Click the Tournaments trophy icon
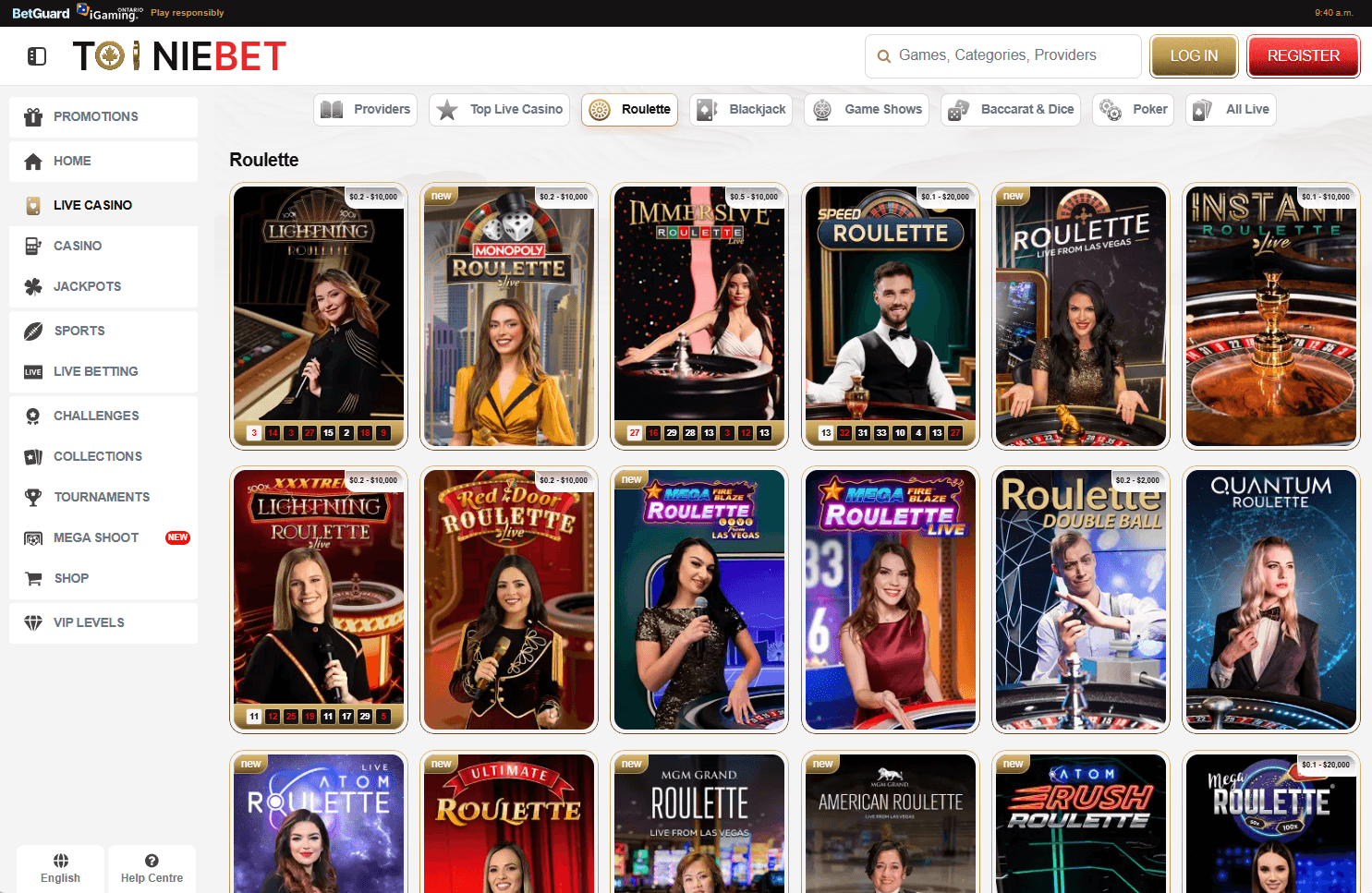Image resolution: width=1372 pixels, height=893 pixels. click(x=33, y=497)
